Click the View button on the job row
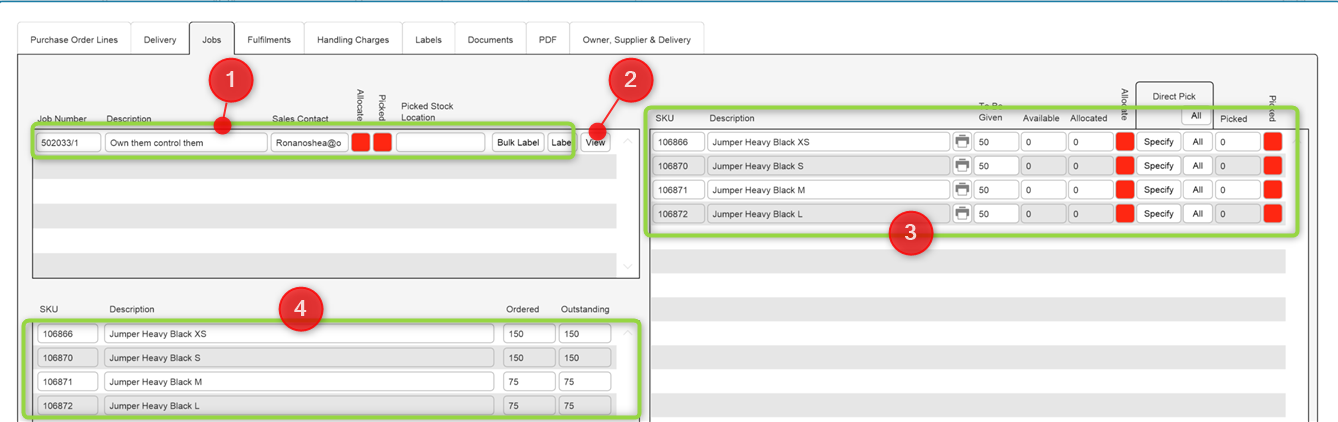The image size is (1338, 422). [595, 142]
